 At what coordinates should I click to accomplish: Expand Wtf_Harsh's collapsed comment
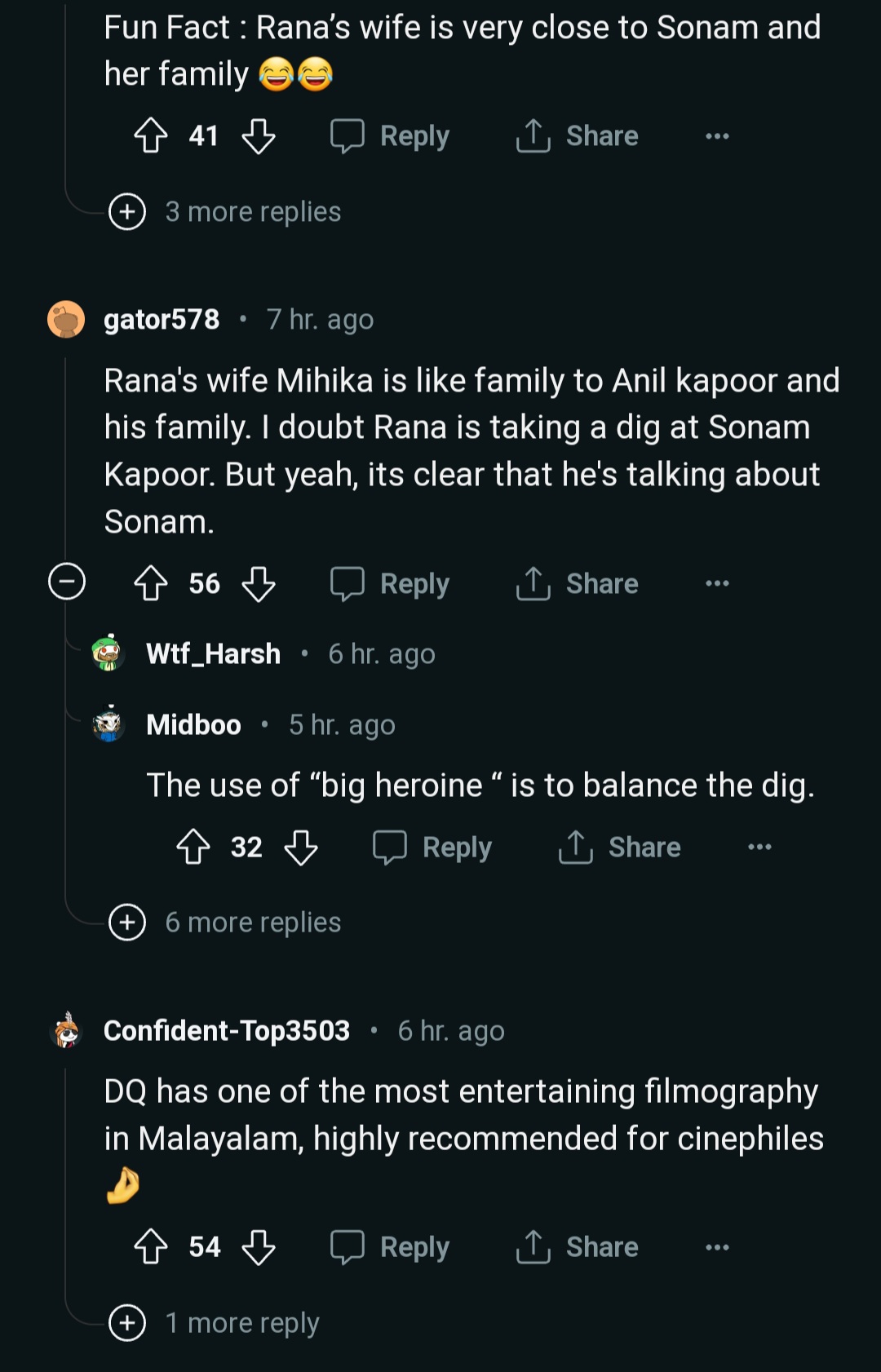[x=213, y=654]
